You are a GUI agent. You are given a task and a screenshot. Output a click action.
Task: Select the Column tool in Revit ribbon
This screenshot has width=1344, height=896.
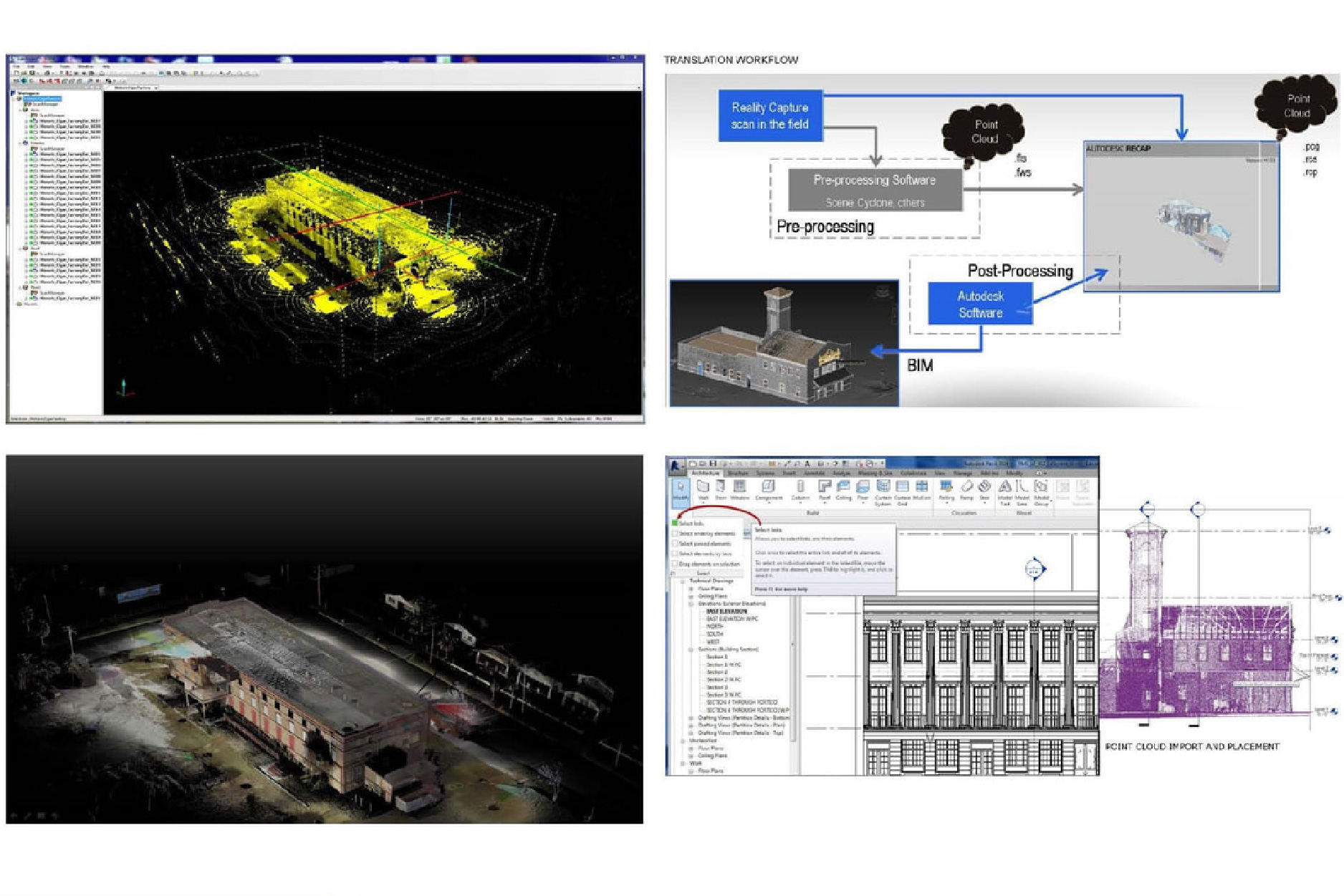[800, 491]
